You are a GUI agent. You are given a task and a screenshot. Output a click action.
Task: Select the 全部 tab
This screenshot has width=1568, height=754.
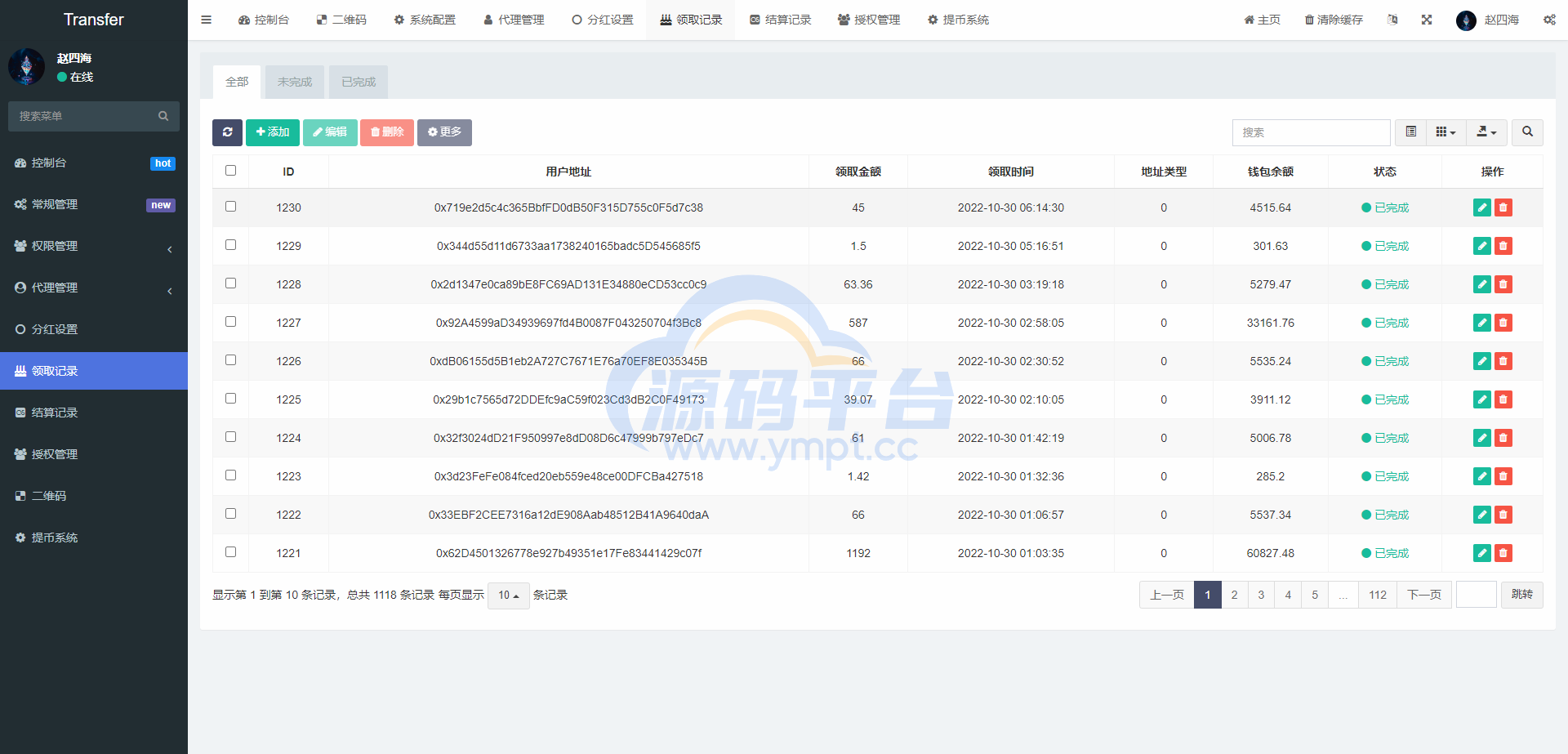237,82
